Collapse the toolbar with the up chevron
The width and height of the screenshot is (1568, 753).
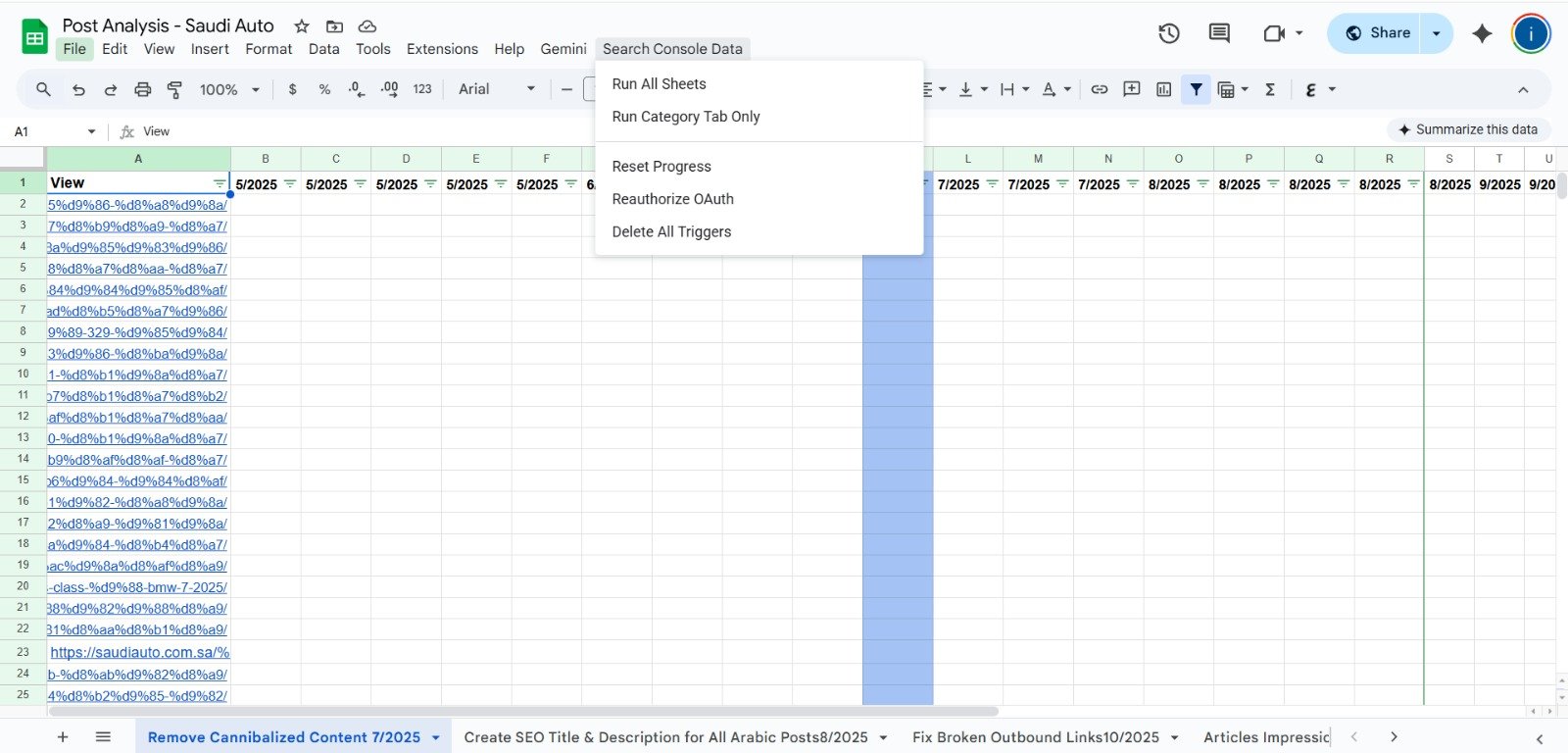1523,90
